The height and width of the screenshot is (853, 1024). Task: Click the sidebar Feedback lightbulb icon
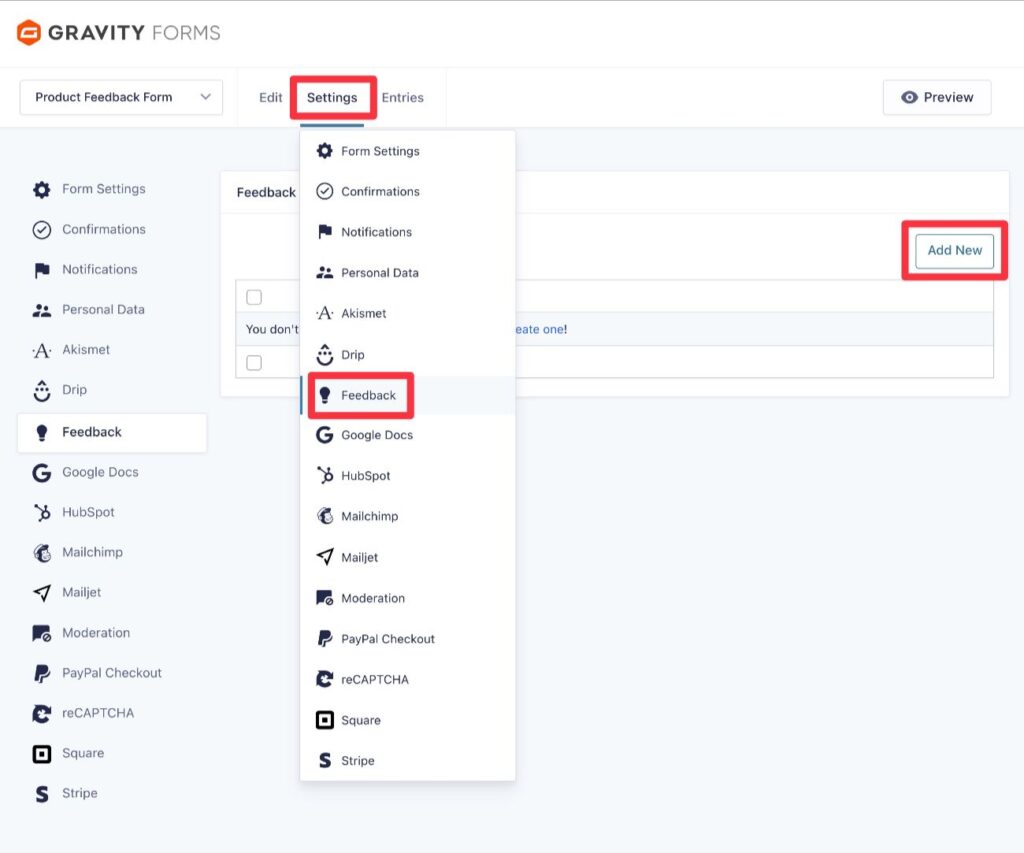[x=42, y=432]
